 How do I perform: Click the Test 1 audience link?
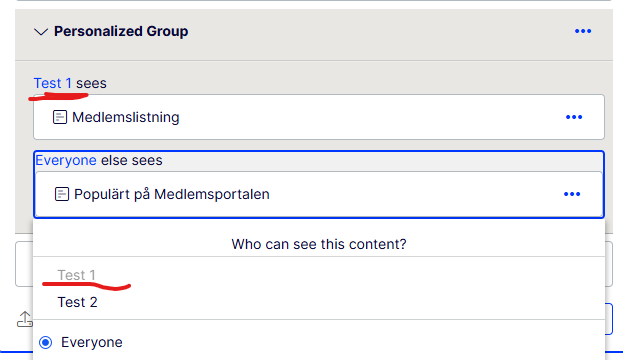(x=53, y=83)
